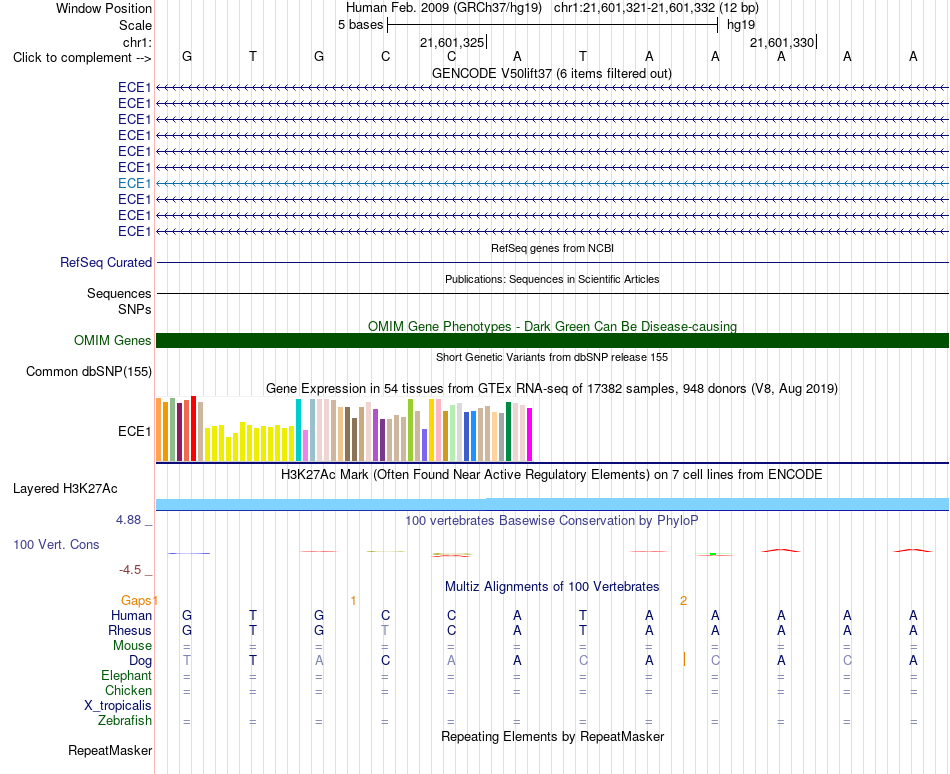Click the magenta last bar in GTEx chart
The height and width of the screenshot is (774, 950).
[530, 435]
